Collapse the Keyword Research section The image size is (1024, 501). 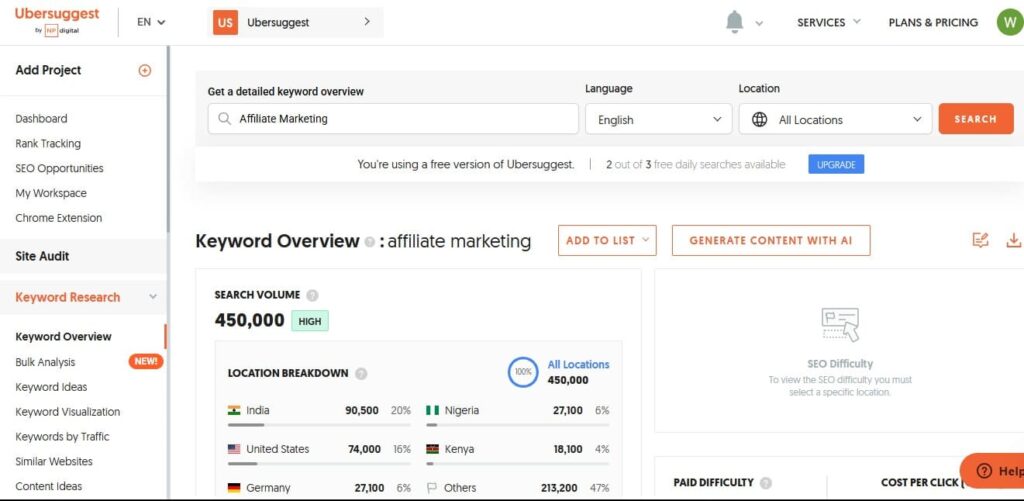(x=153, y=297)
